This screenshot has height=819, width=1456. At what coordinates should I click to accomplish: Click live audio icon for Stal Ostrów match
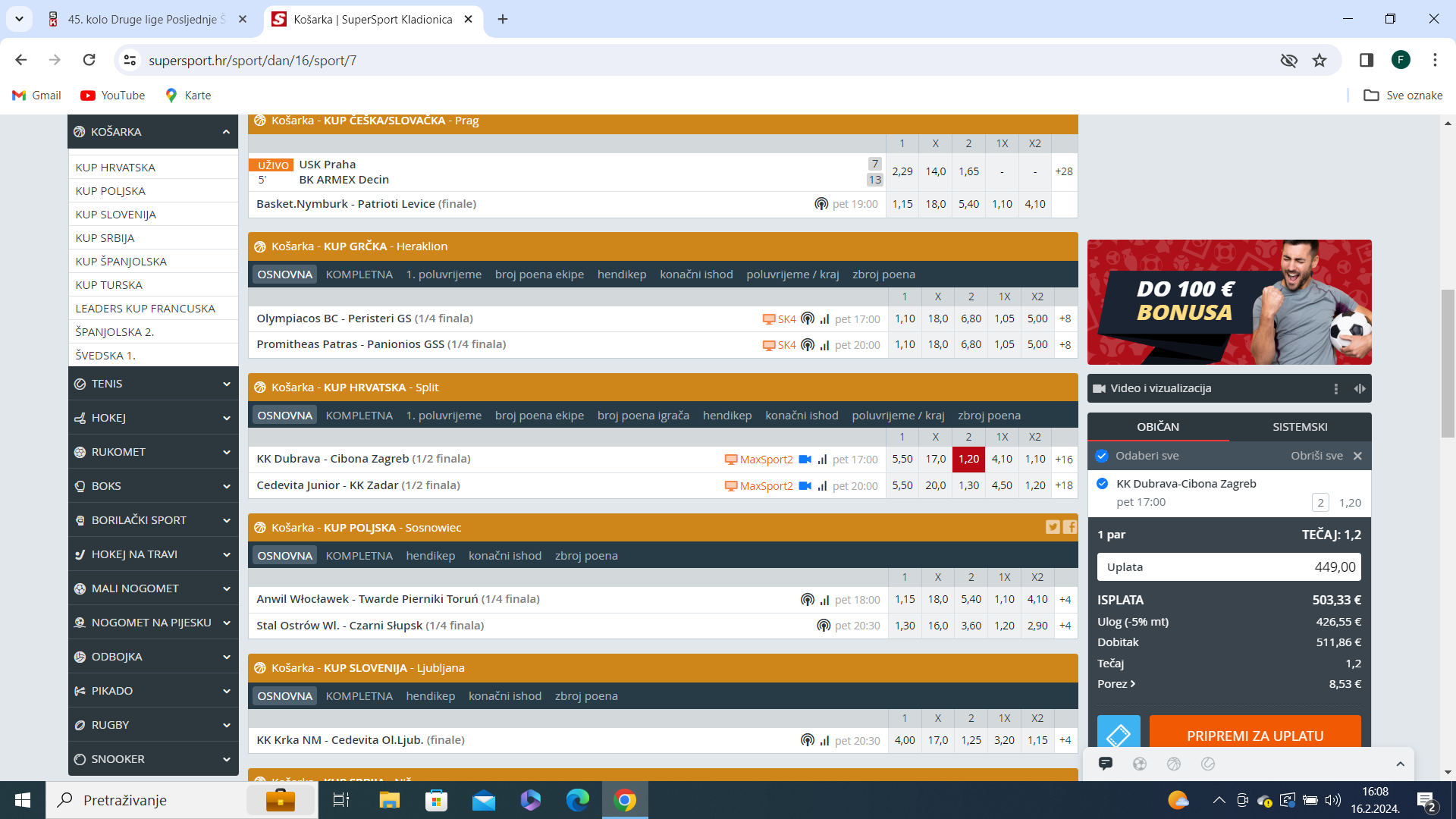click(x=824, y=626)
